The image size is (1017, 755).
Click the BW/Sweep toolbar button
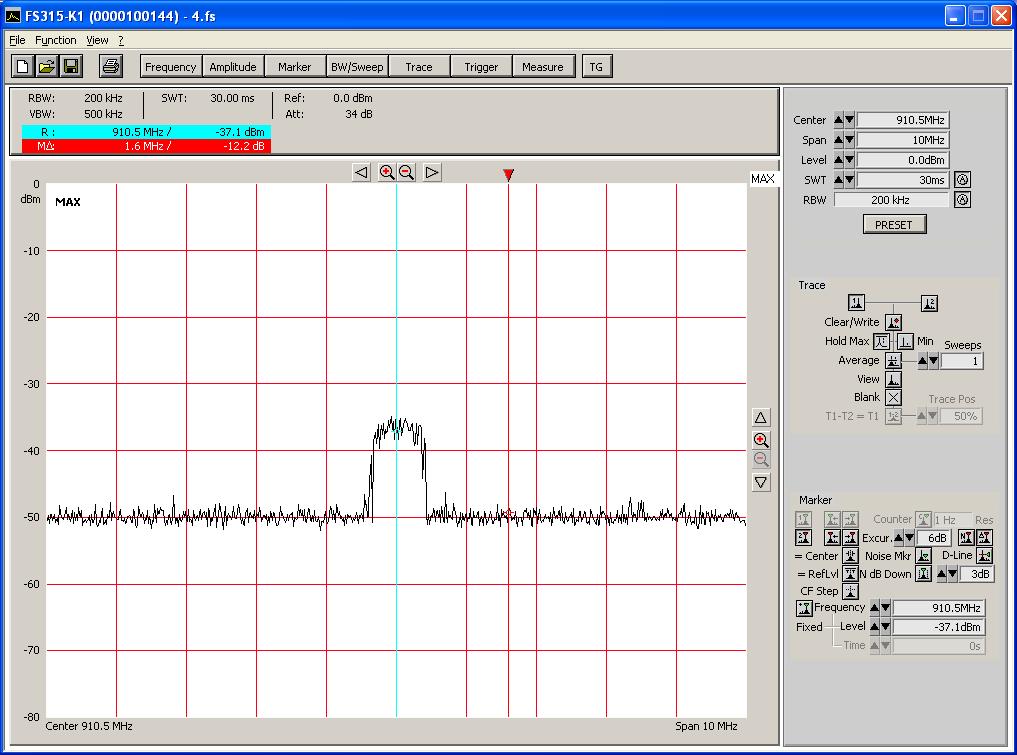click(356, 67)
